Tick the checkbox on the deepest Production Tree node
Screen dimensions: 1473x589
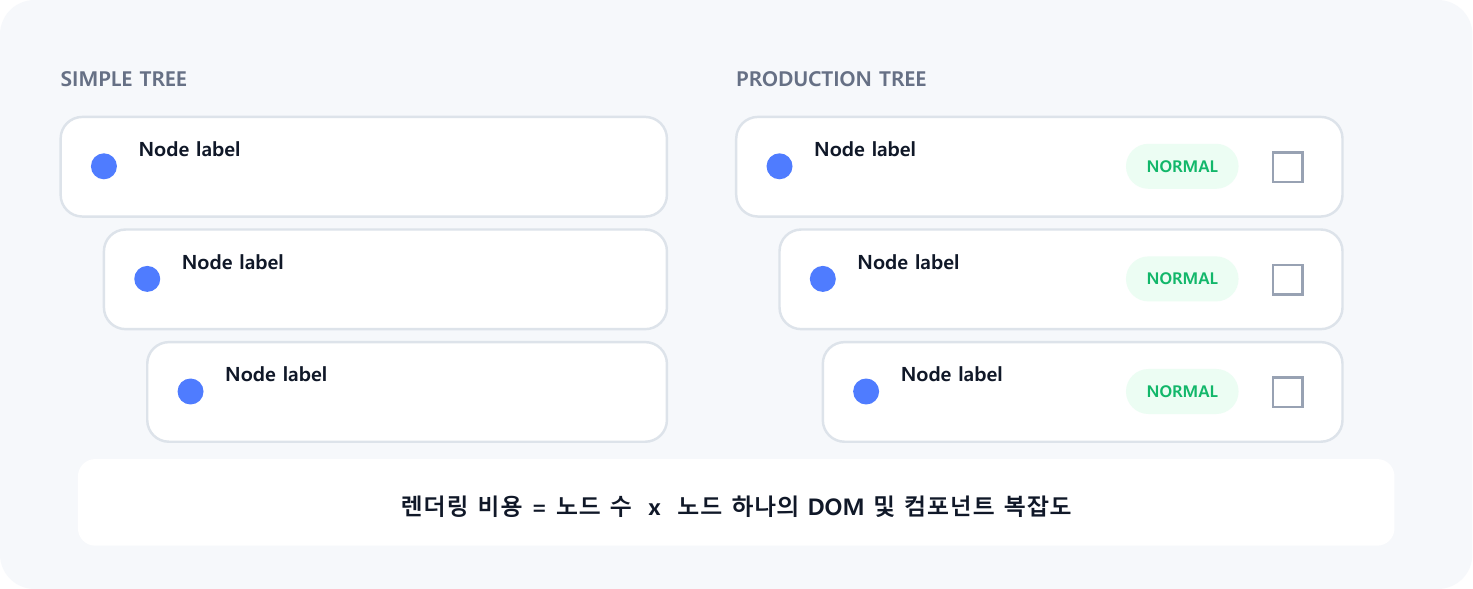[1287, 391]
